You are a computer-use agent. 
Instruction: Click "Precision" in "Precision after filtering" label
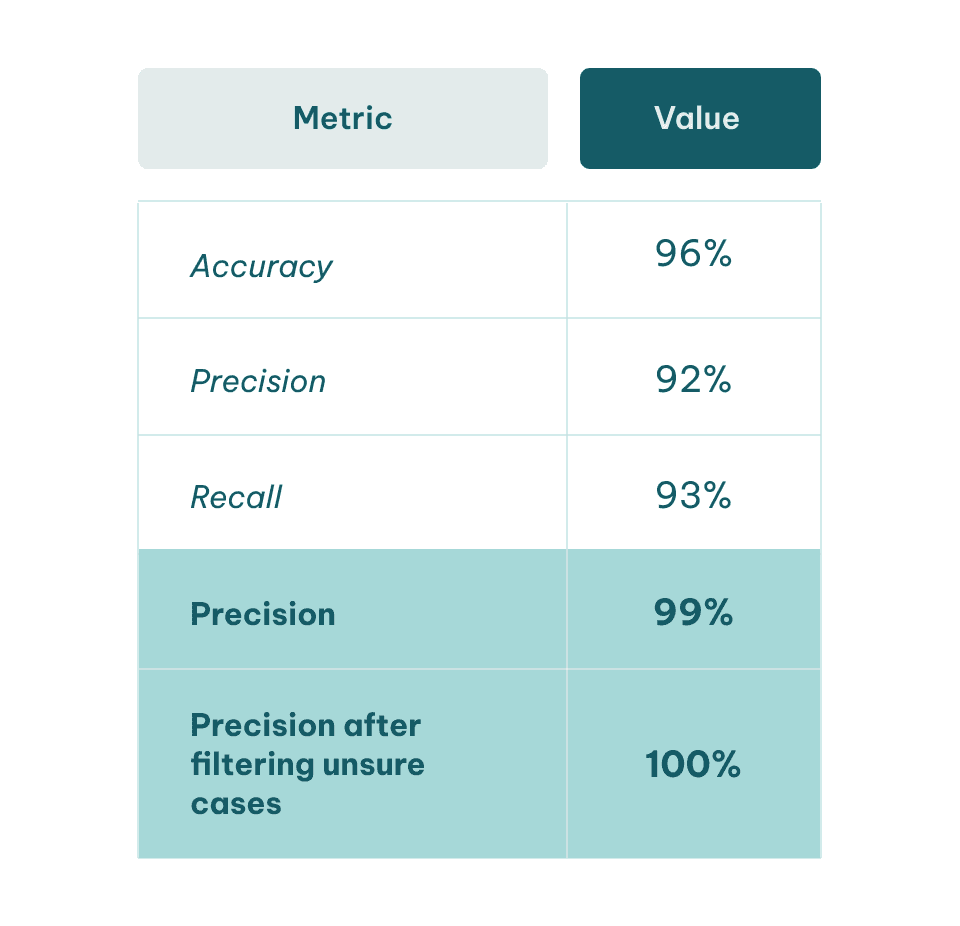click(263, 725)
